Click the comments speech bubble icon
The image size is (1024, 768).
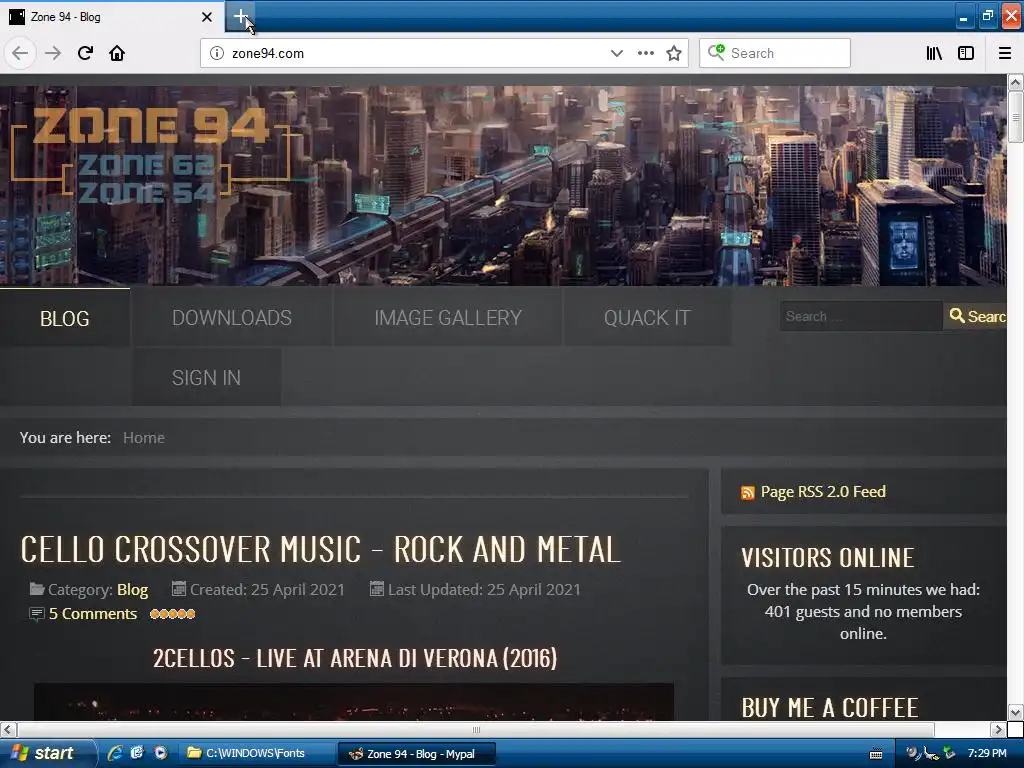[37, 614]
